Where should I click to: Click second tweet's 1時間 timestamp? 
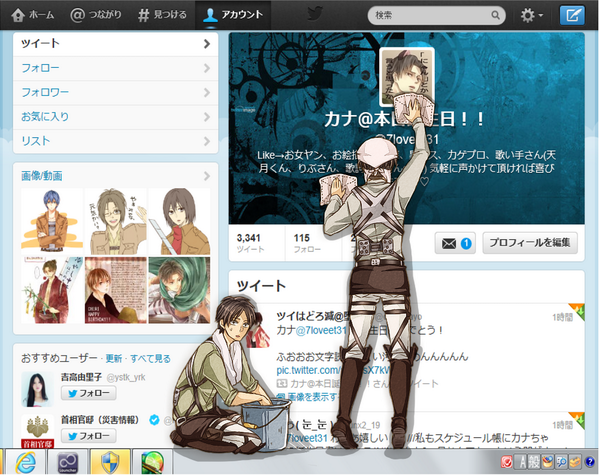pos(562,425)
